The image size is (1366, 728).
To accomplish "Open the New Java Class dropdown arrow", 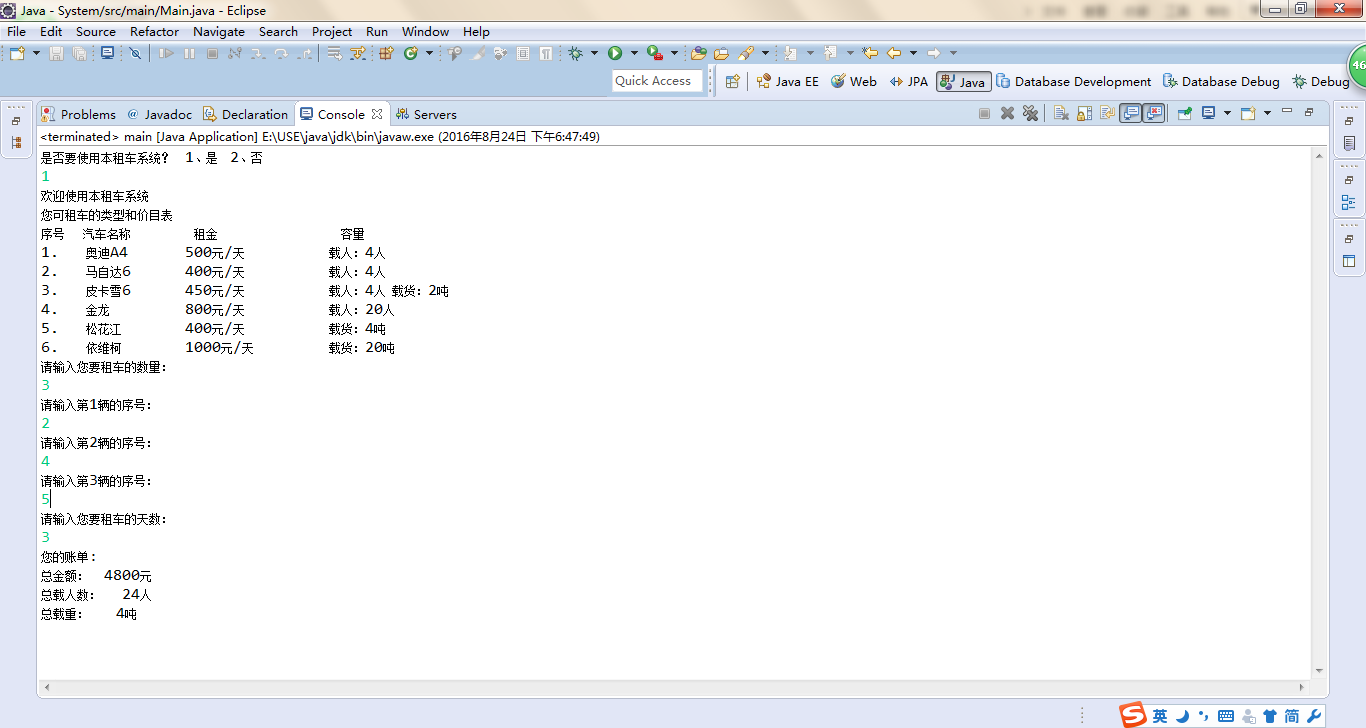I will 429,53.
